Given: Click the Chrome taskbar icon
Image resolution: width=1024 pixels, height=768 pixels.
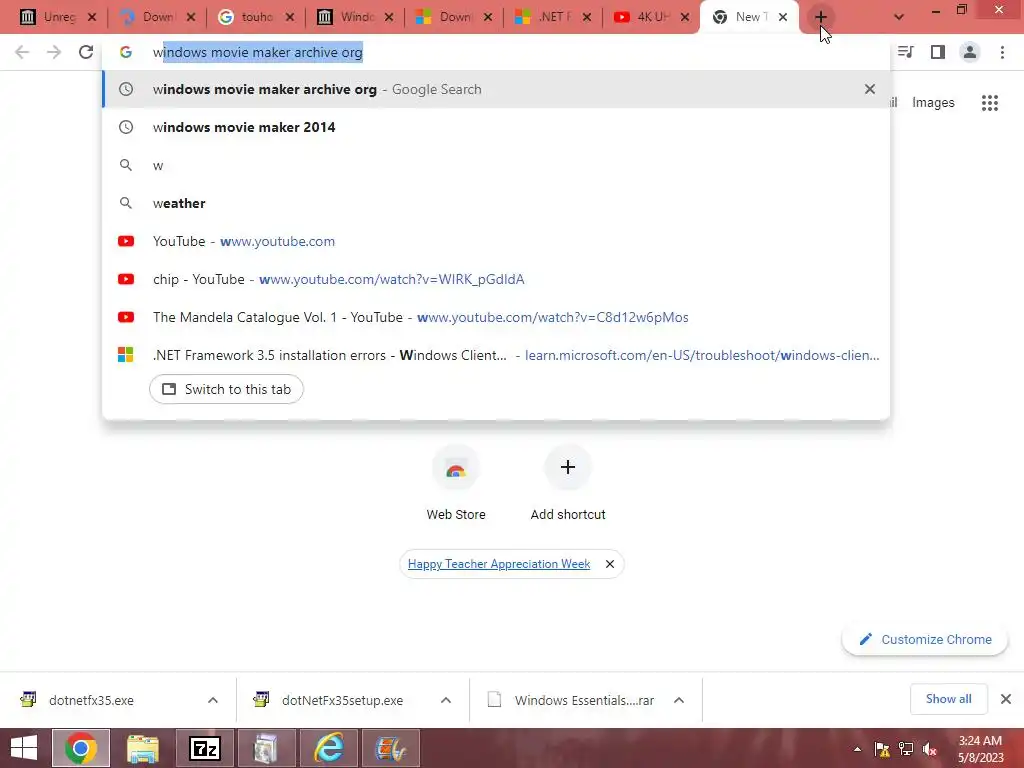Looking at the screenshot, I should (81, 748).
